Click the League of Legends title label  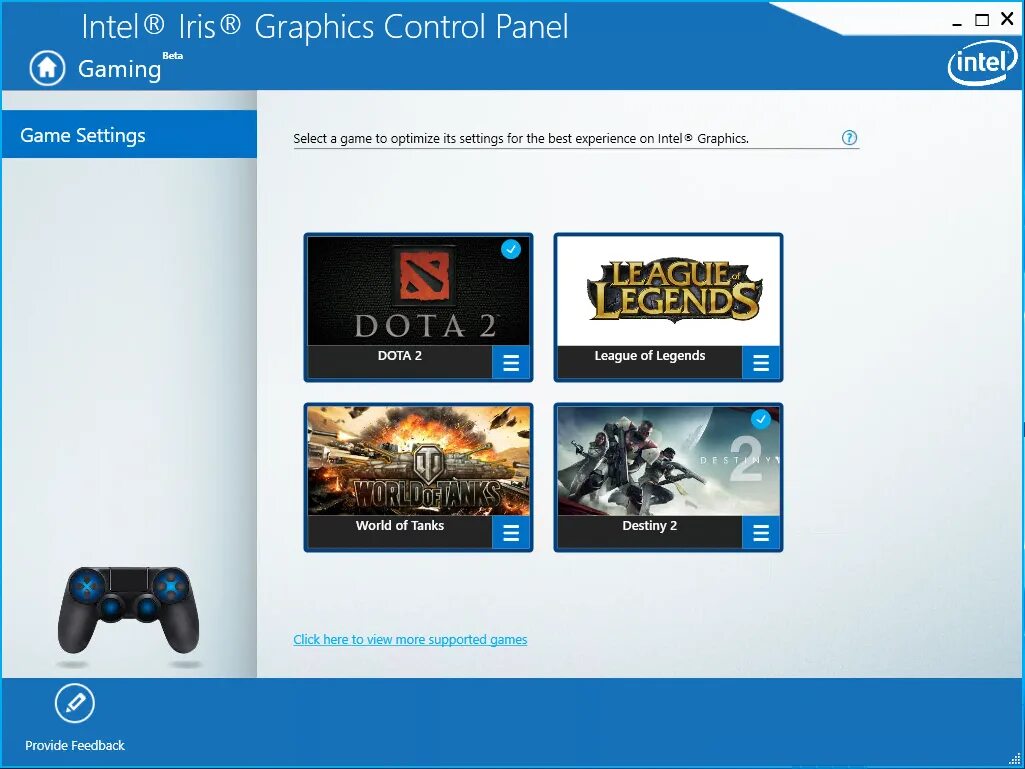pyautogui.click(x=650, y=356)
